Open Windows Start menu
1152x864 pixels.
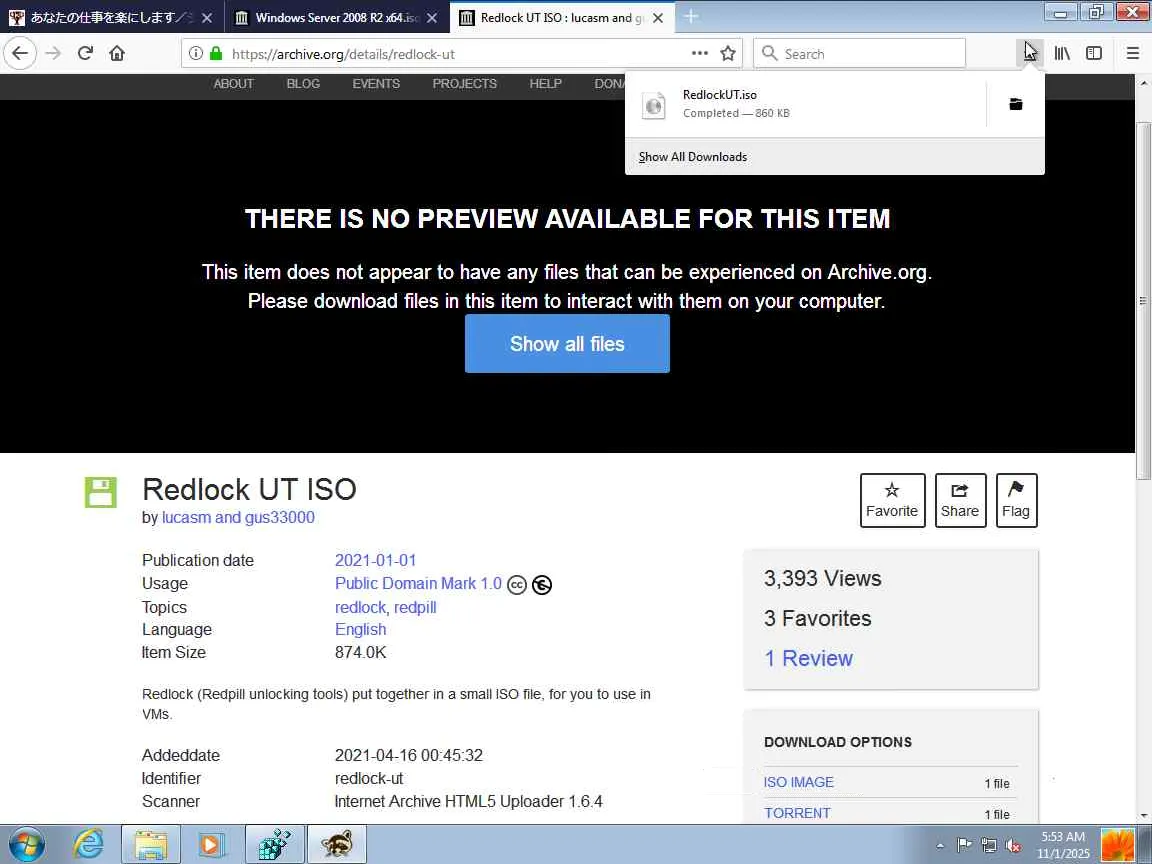coord(27,845)
